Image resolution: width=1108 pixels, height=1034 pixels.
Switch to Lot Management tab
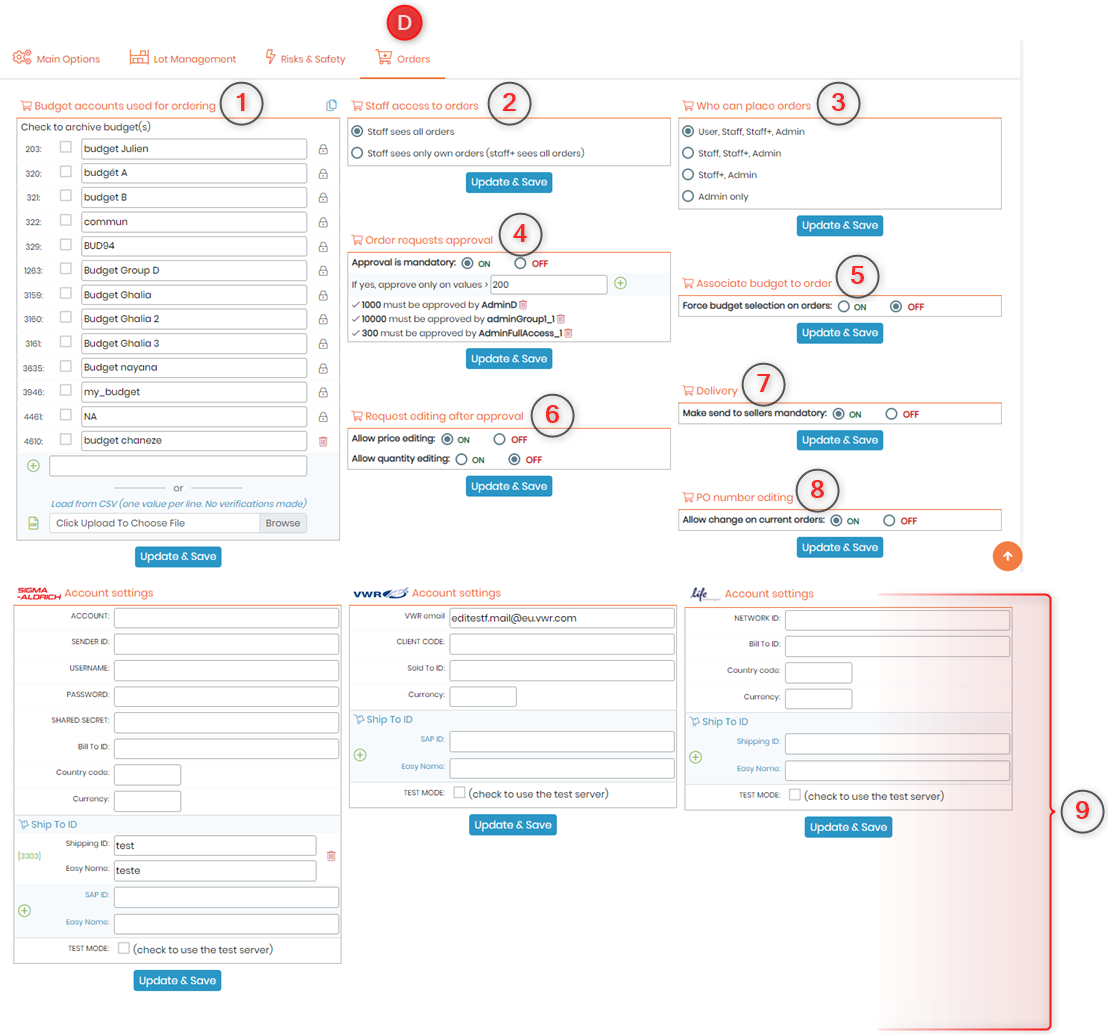182,58
